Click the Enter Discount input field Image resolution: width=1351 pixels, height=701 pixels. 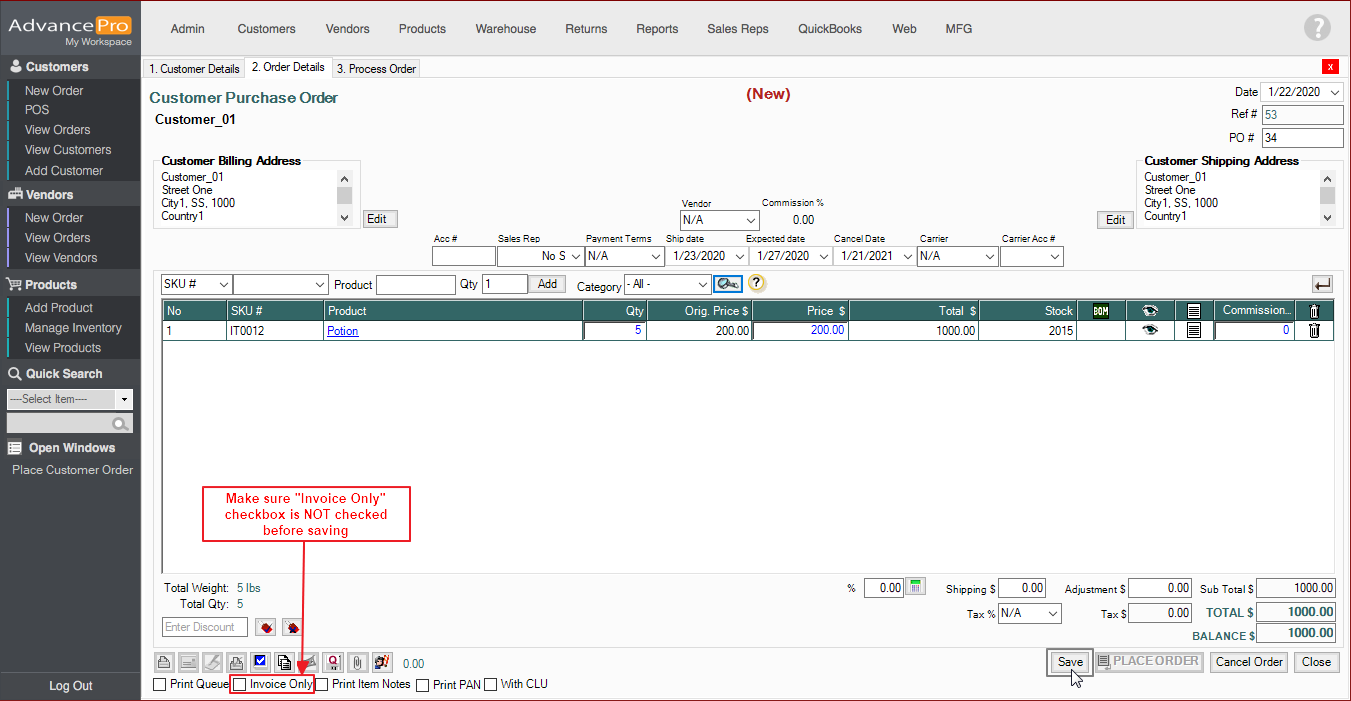pos(204,627)
